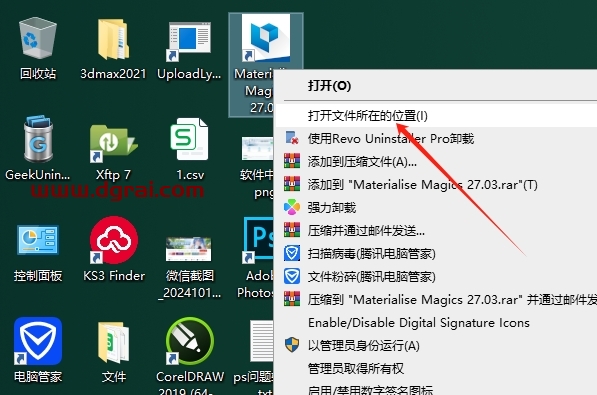Select the Xftp 7 shortcut icon
This screenshot has width=597, height=395.
coord(113,143)
